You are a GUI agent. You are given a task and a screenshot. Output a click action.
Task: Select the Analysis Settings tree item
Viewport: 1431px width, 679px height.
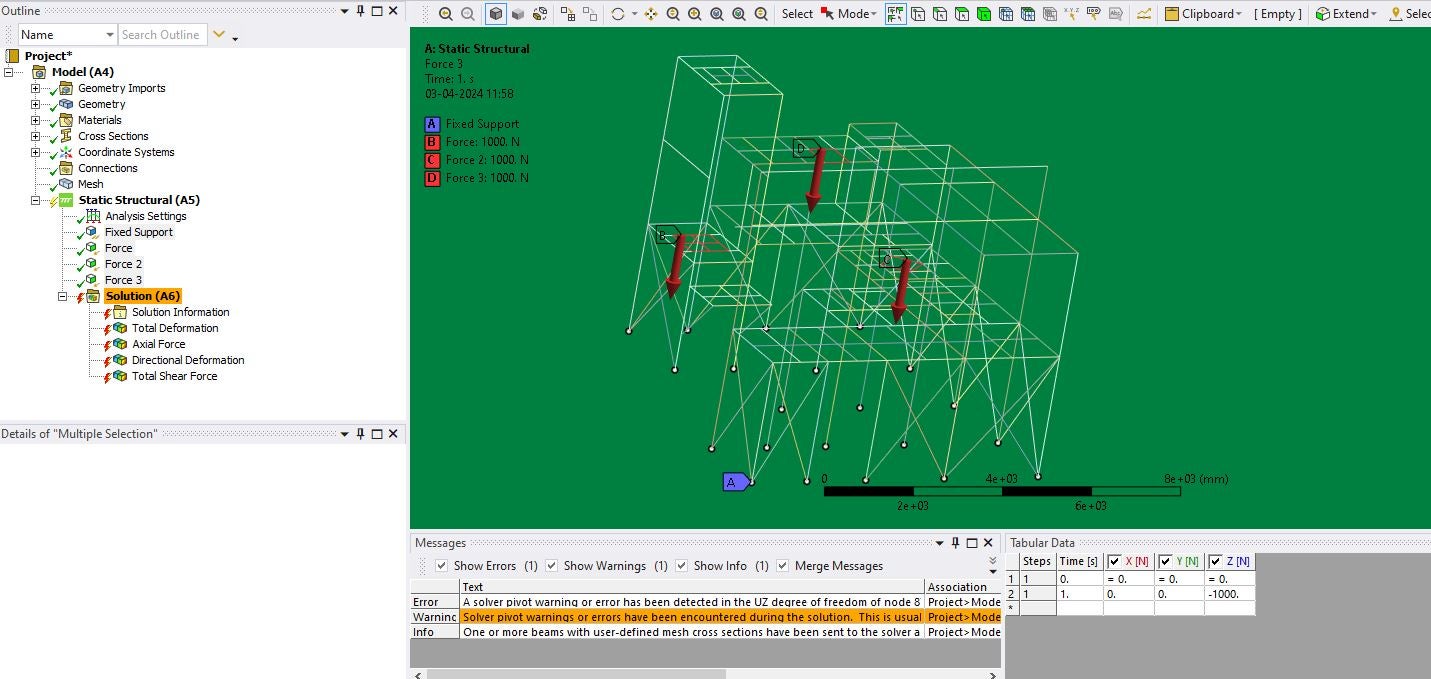(145, 216)
